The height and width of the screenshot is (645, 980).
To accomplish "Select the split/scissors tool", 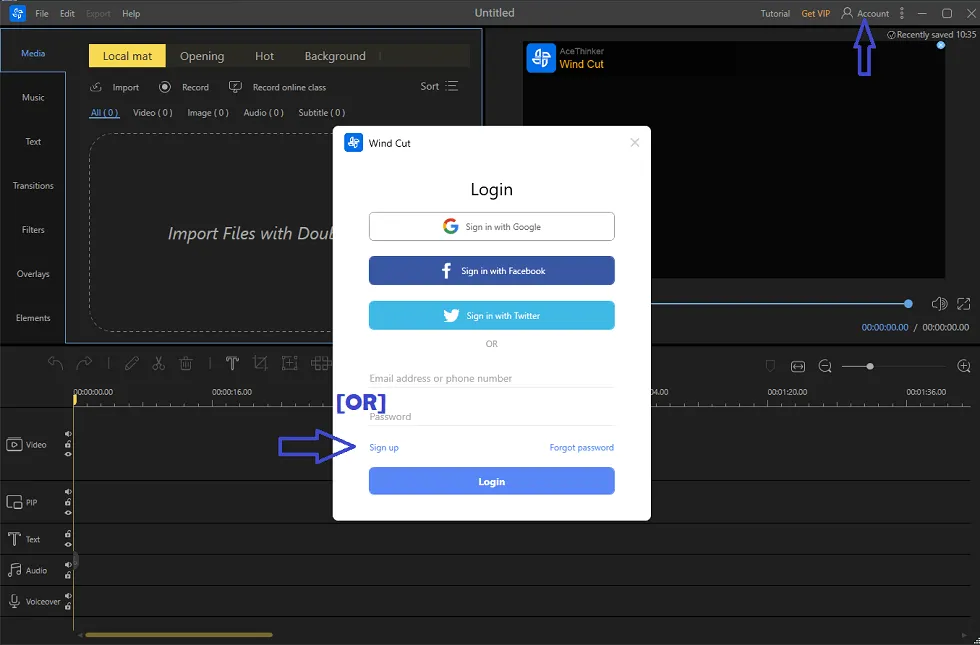I will (x=158, y=364).
